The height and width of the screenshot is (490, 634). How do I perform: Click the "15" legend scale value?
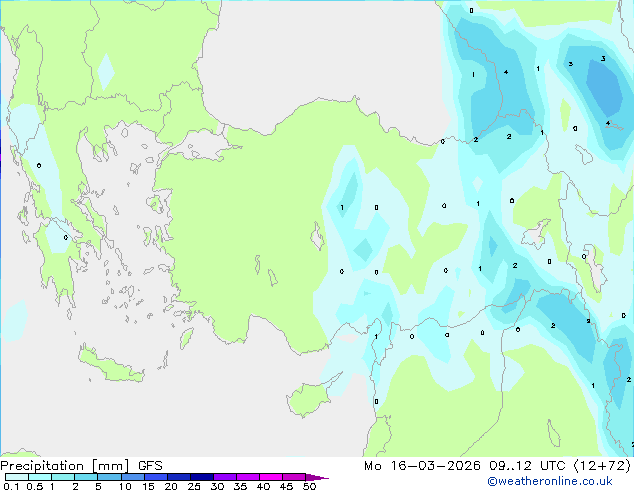tap(148, 486)
